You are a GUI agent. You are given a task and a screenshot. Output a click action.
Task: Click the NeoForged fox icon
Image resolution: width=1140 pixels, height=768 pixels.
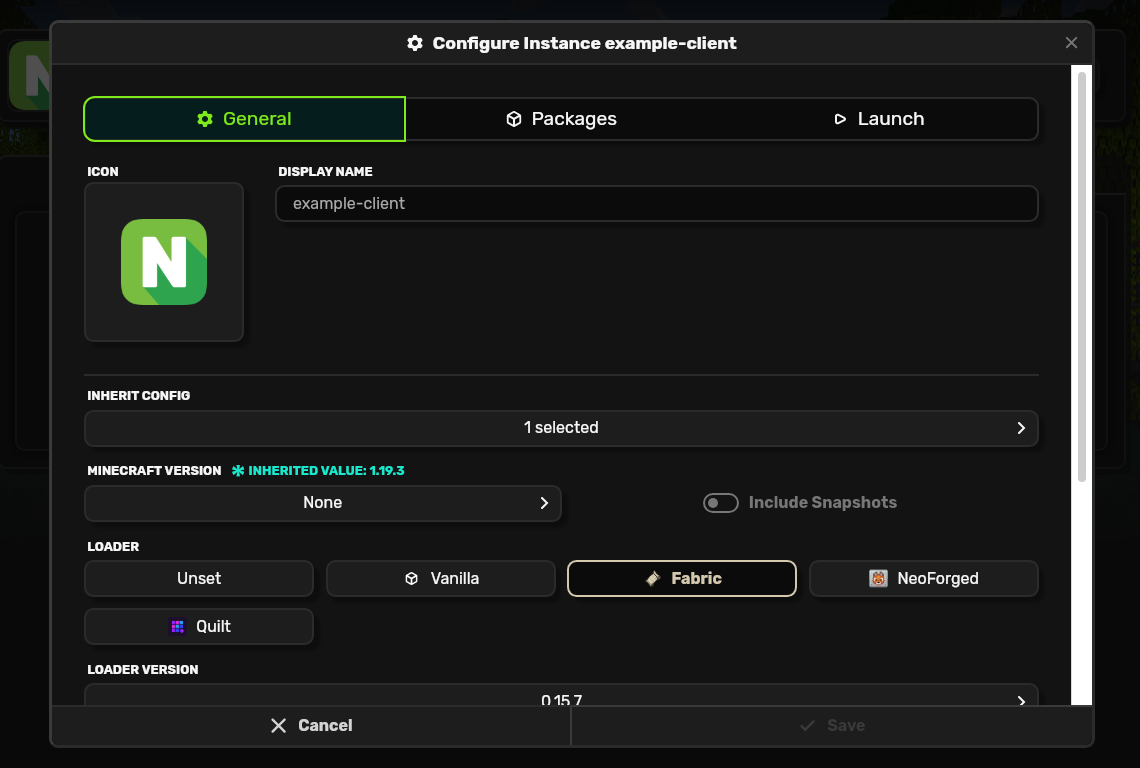click(878, 578)
